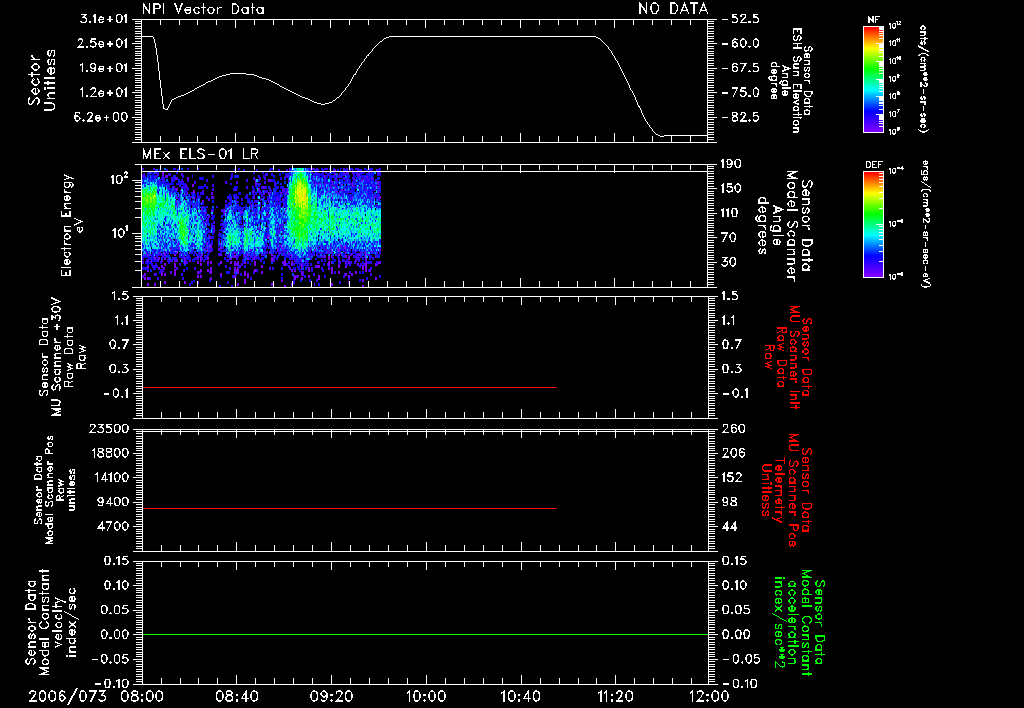The height and width of the screenshot is (708, 1024).
Task: Click the 'Model Scanner Angle degrees' axis title
Action: tap(784, 226)
